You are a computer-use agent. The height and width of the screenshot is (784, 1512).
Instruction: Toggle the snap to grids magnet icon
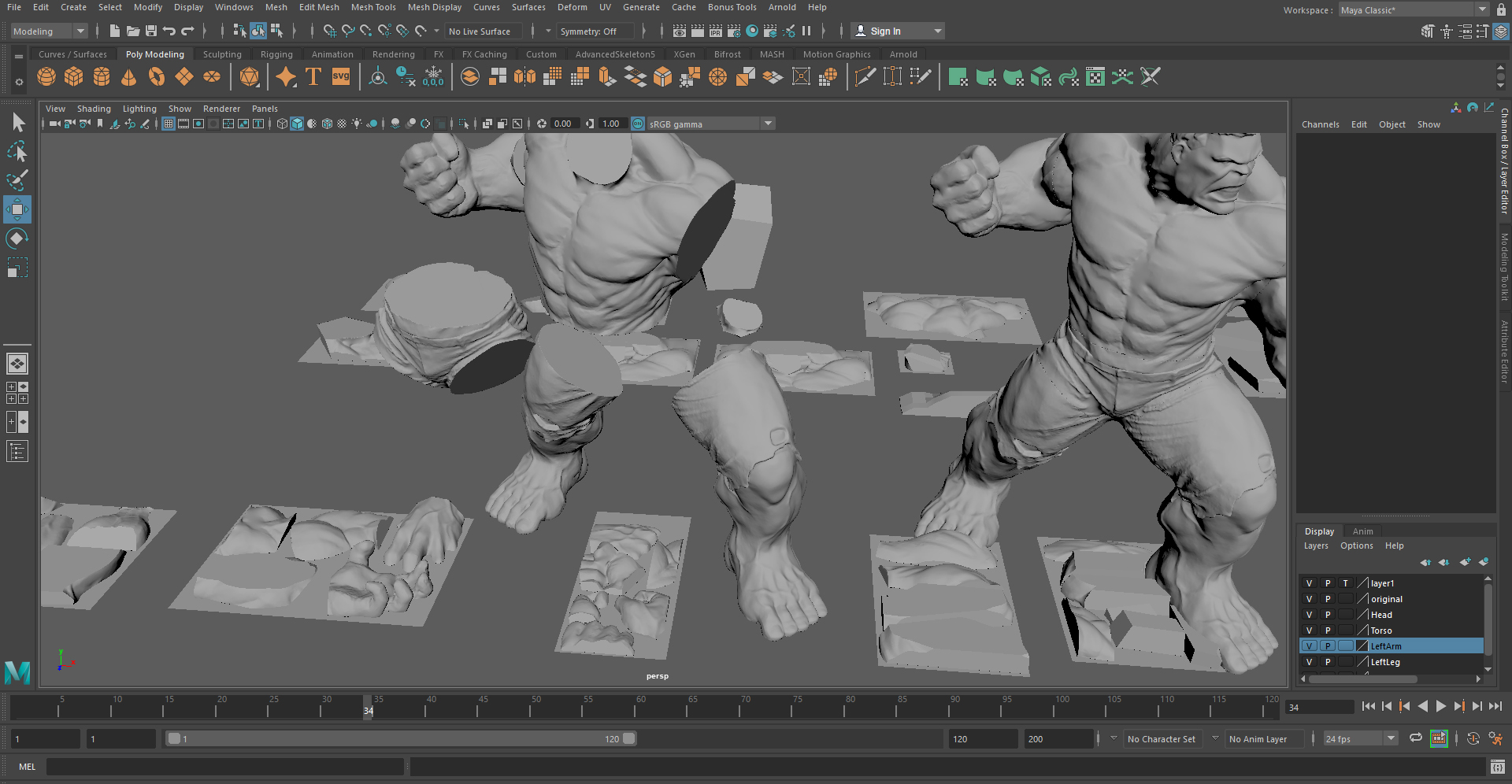click(330, 31)
